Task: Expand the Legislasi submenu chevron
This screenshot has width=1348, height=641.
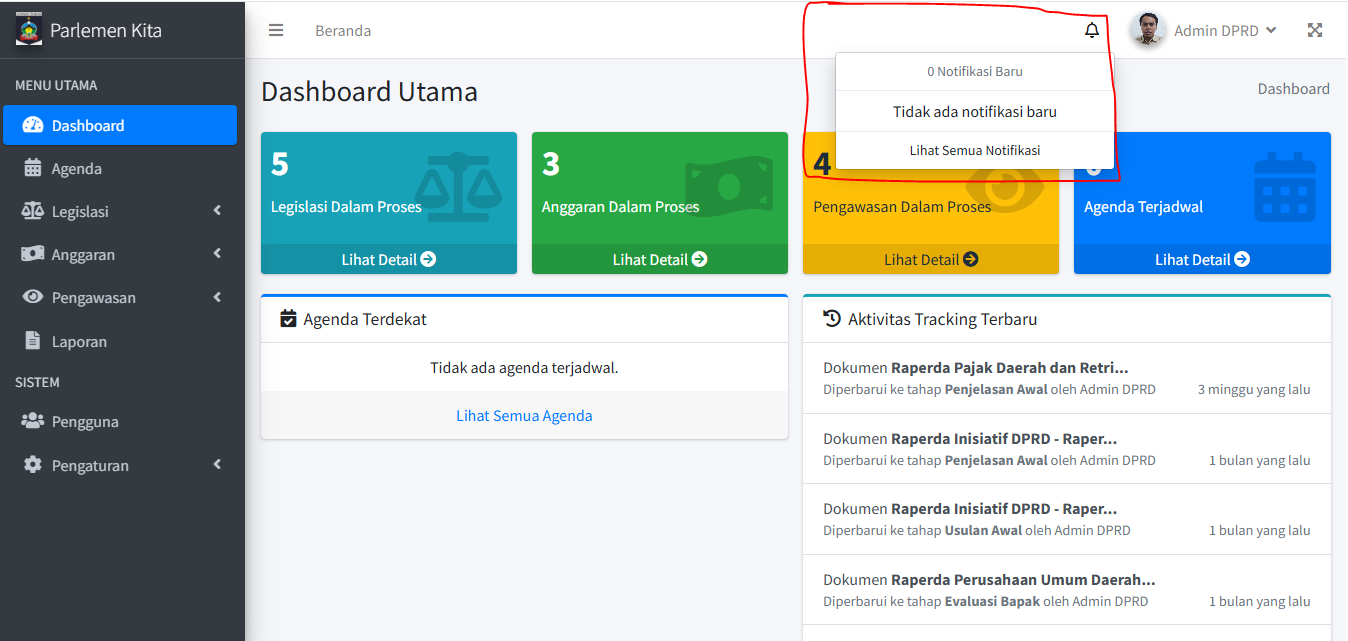Action: pyautogui.click(x=217, y=211)
